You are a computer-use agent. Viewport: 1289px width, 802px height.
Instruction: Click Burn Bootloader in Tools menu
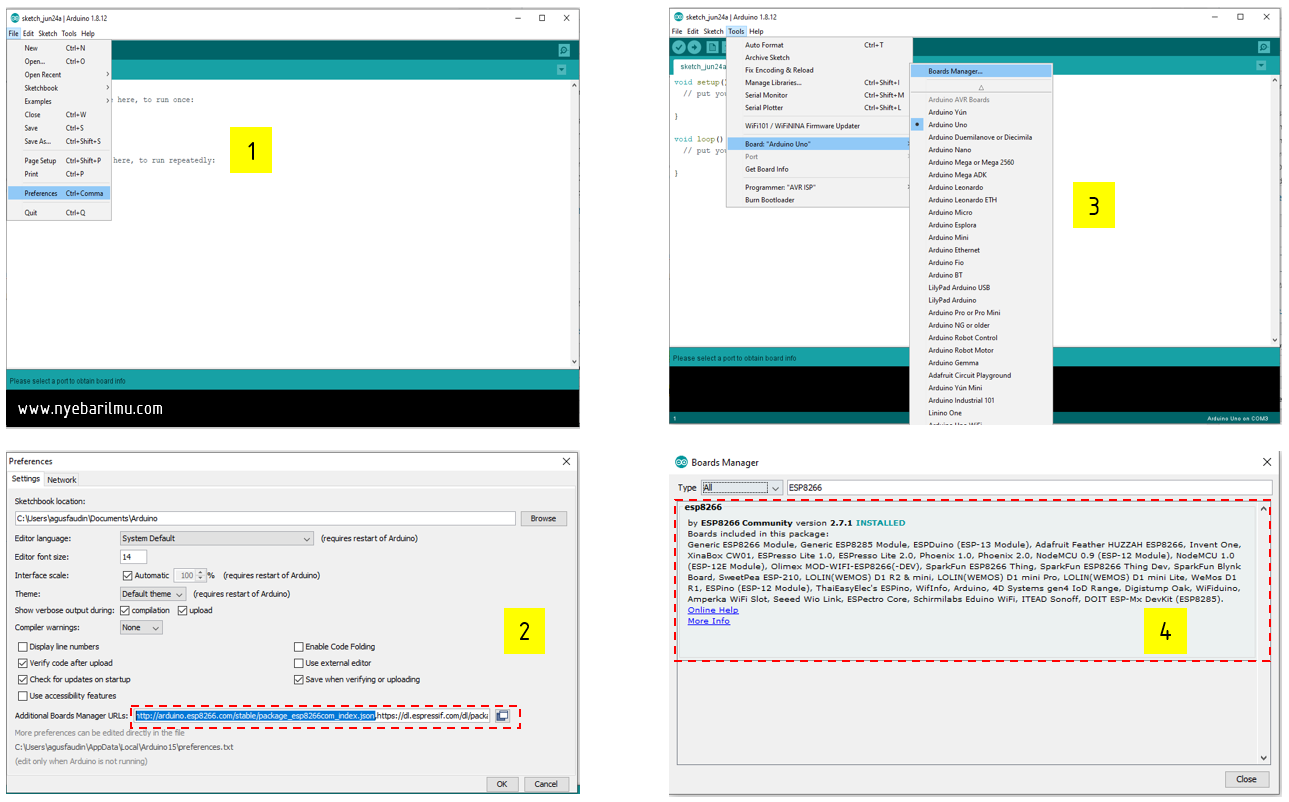click(819, 200)
